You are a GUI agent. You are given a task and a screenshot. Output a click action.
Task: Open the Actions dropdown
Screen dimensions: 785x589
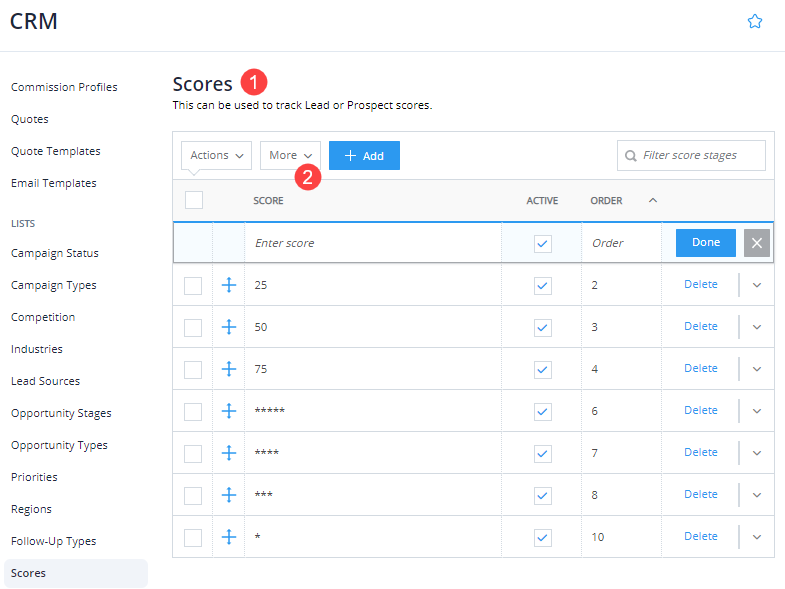tap(216, 155)
